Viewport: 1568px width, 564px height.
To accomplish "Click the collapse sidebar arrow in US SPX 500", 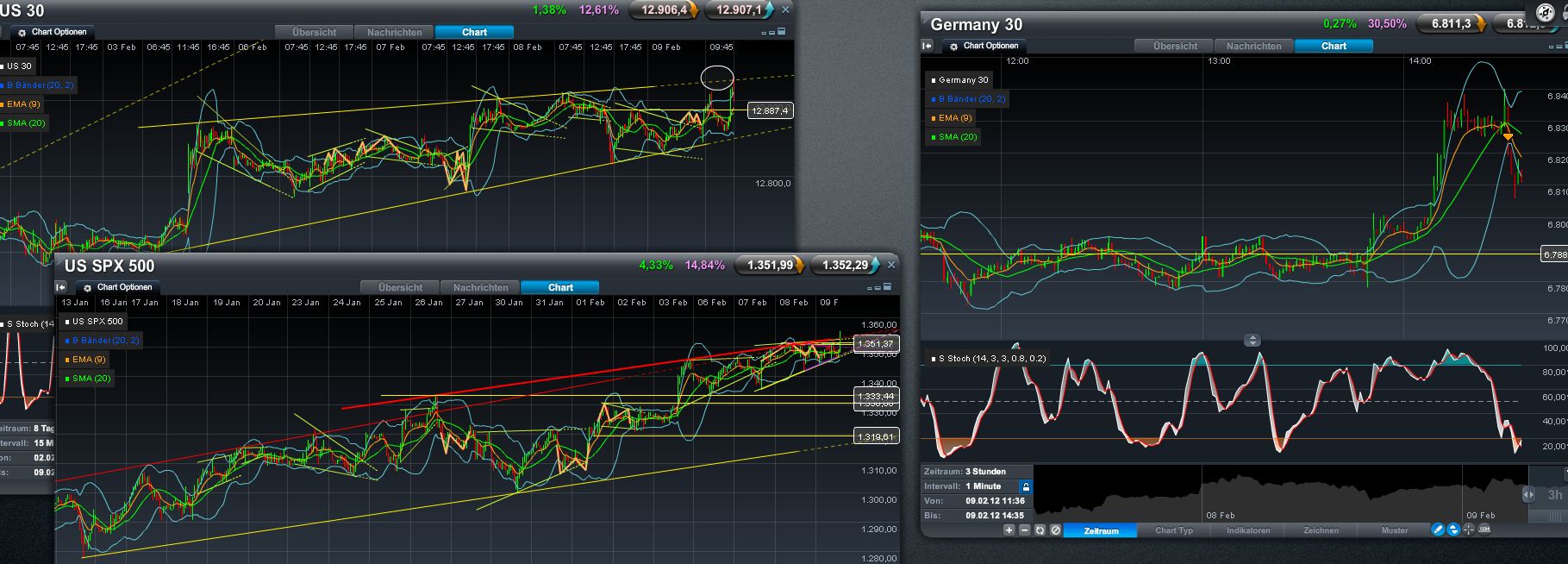I will 61,287.
